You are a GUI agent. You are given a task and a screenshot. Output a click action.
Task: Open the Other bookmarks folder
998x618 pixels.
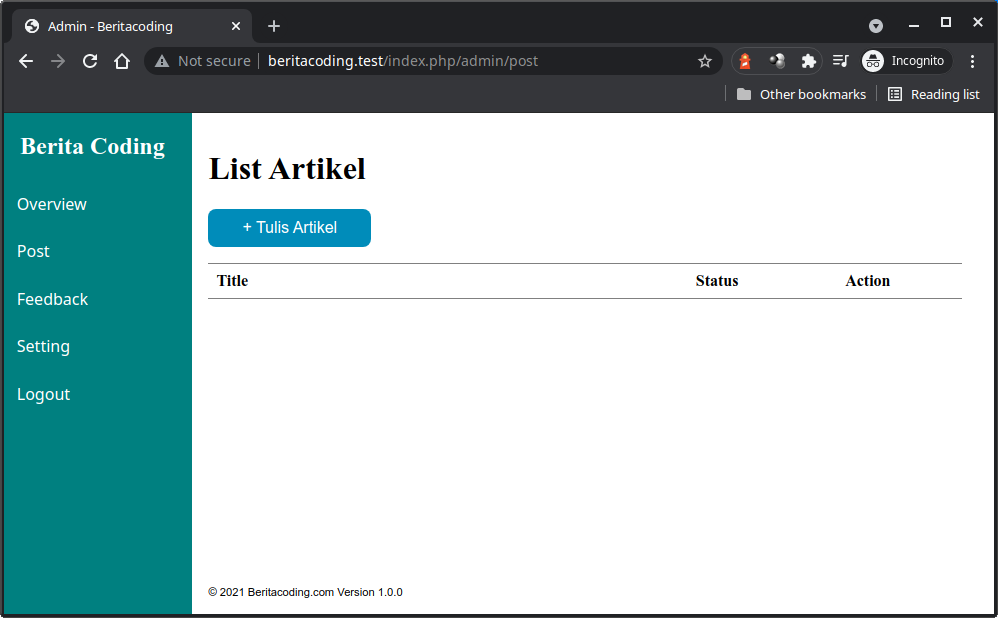(801, 94)
